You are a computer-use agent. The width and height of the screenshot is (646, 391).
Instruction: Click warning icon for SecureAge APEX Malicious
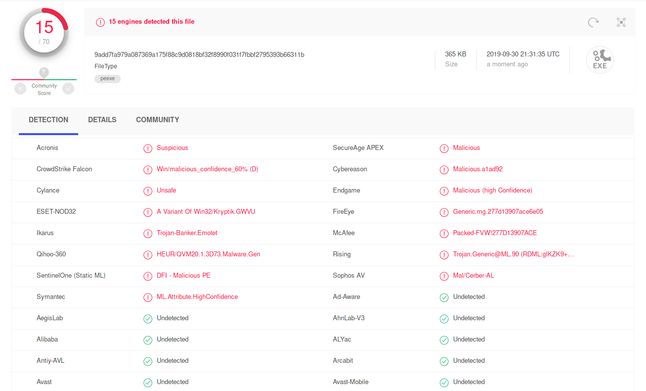[x=444, y=148]
